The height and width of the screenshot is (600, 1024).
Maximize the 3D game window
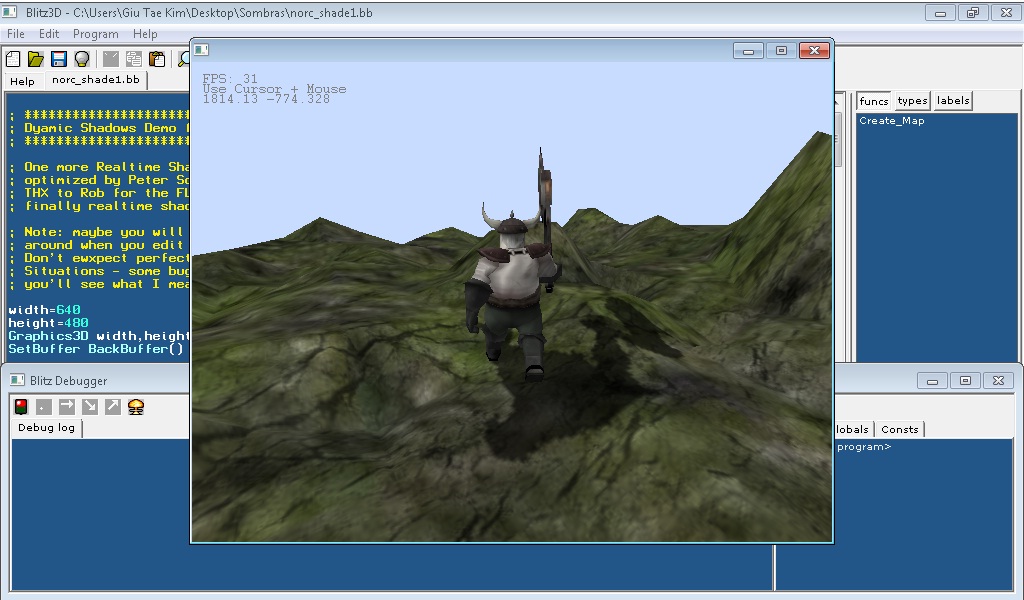781,50
